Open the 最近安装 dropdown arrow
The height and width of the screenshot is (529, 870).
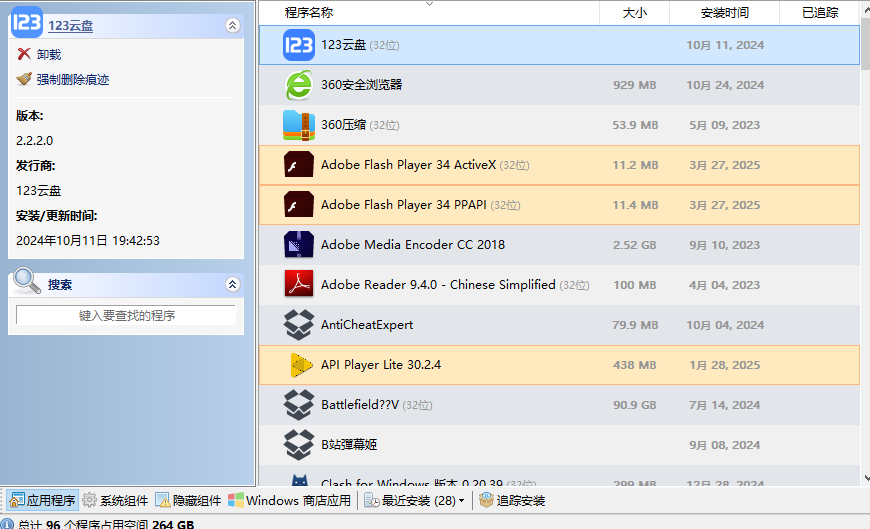click(x=461, y=501)
